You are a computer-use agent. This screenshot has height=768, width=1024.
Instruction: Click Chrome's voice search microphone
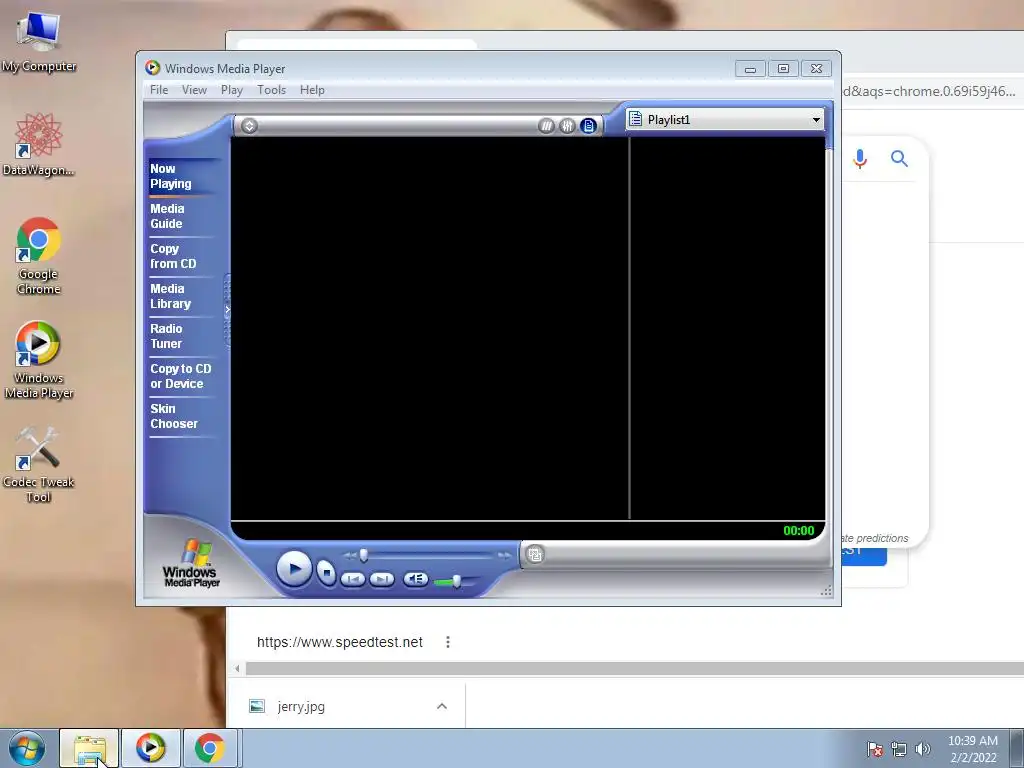coord(860,159)
